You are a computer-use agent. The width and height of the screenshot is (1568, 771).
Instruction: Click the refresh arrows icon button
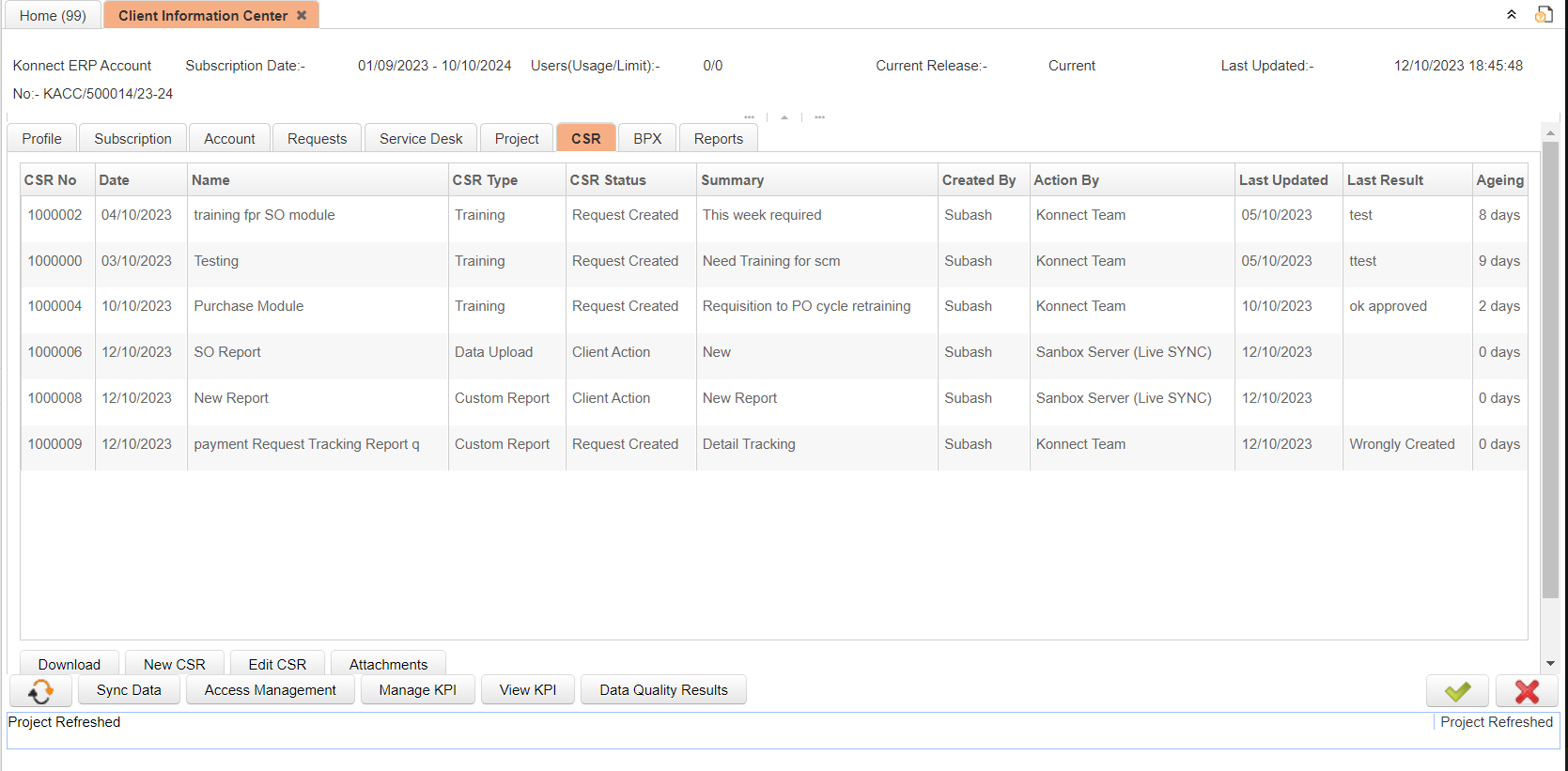40,691
